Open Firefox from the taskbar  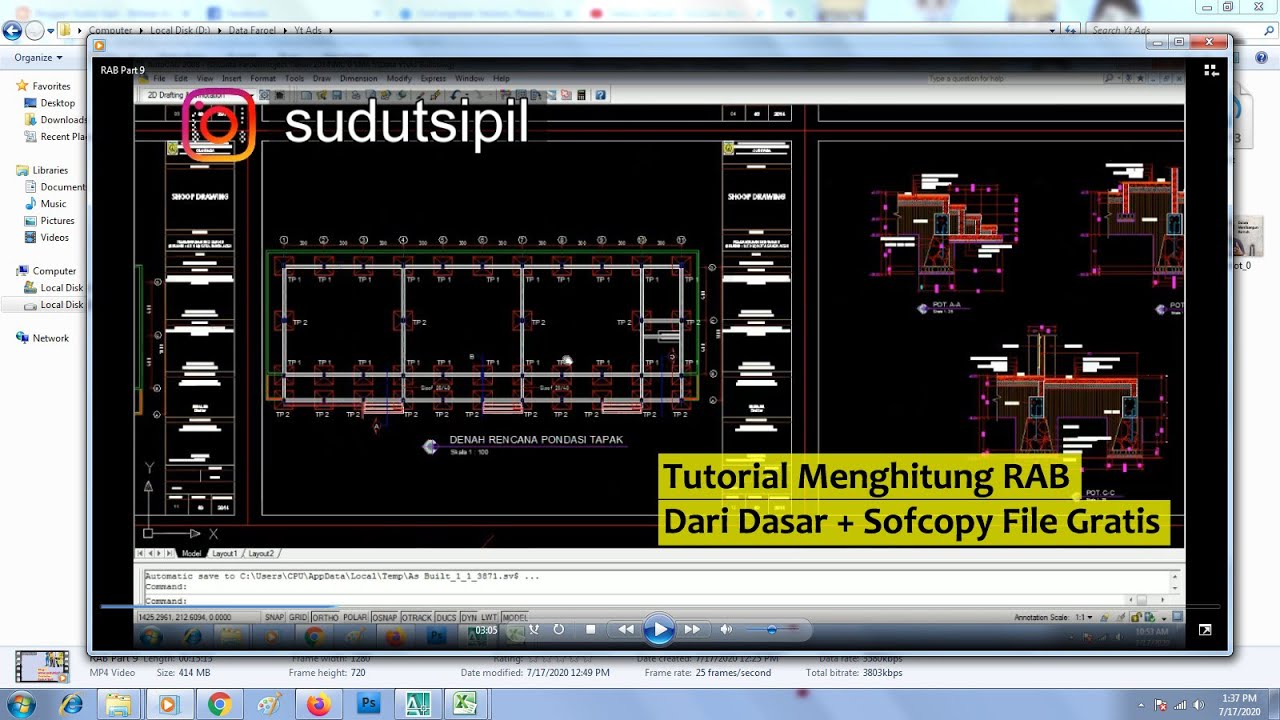pyautogui.click(x=318, y=704)
